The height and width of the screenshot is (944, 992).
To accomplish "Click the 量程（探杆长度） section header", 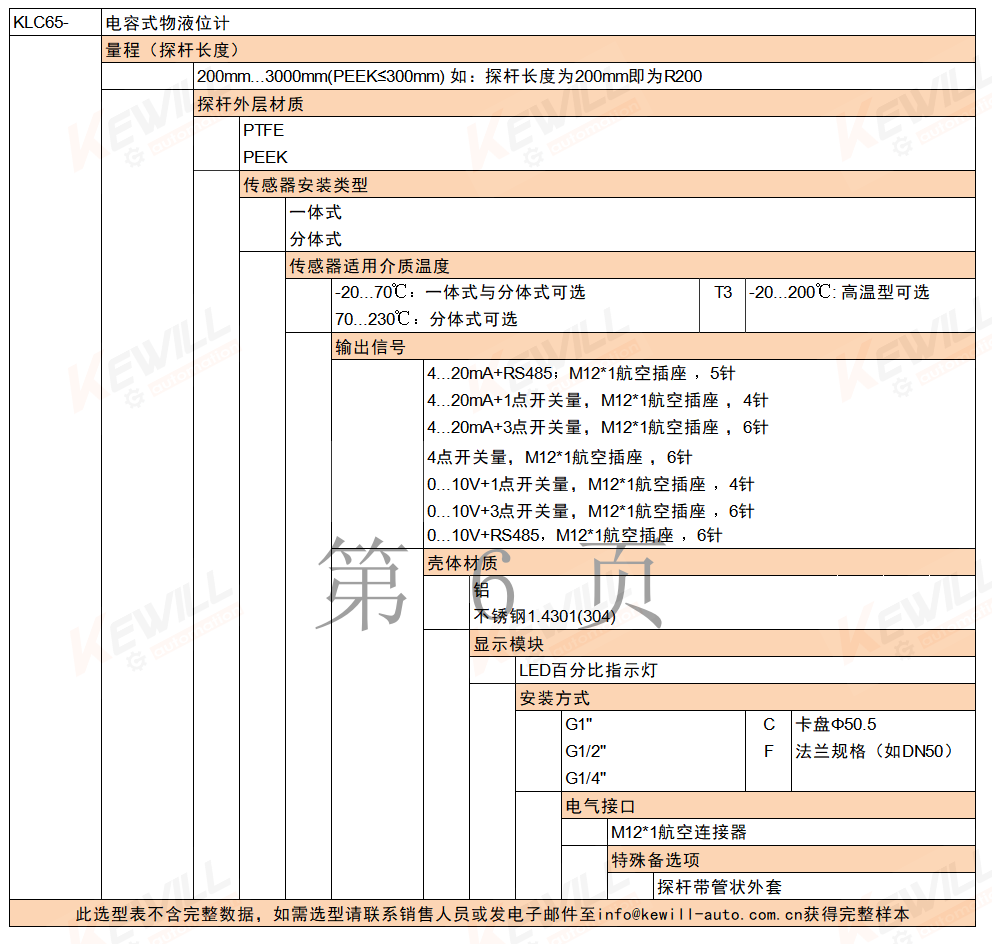I will (x=538, y=49).
